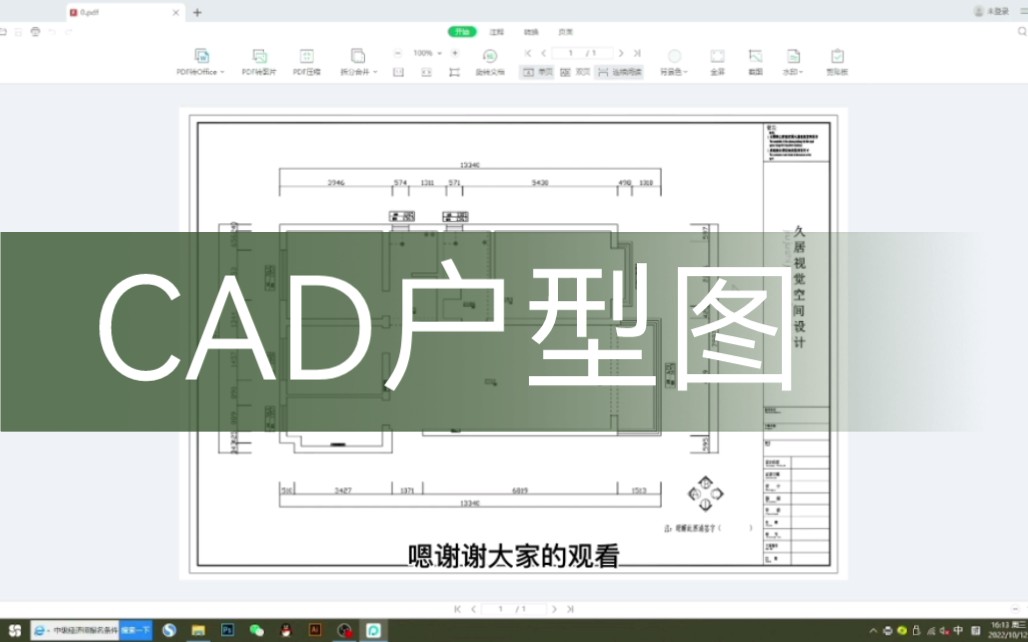Select the PDF转Office conversion tool
1028x642 pixels.
[200, 62]
